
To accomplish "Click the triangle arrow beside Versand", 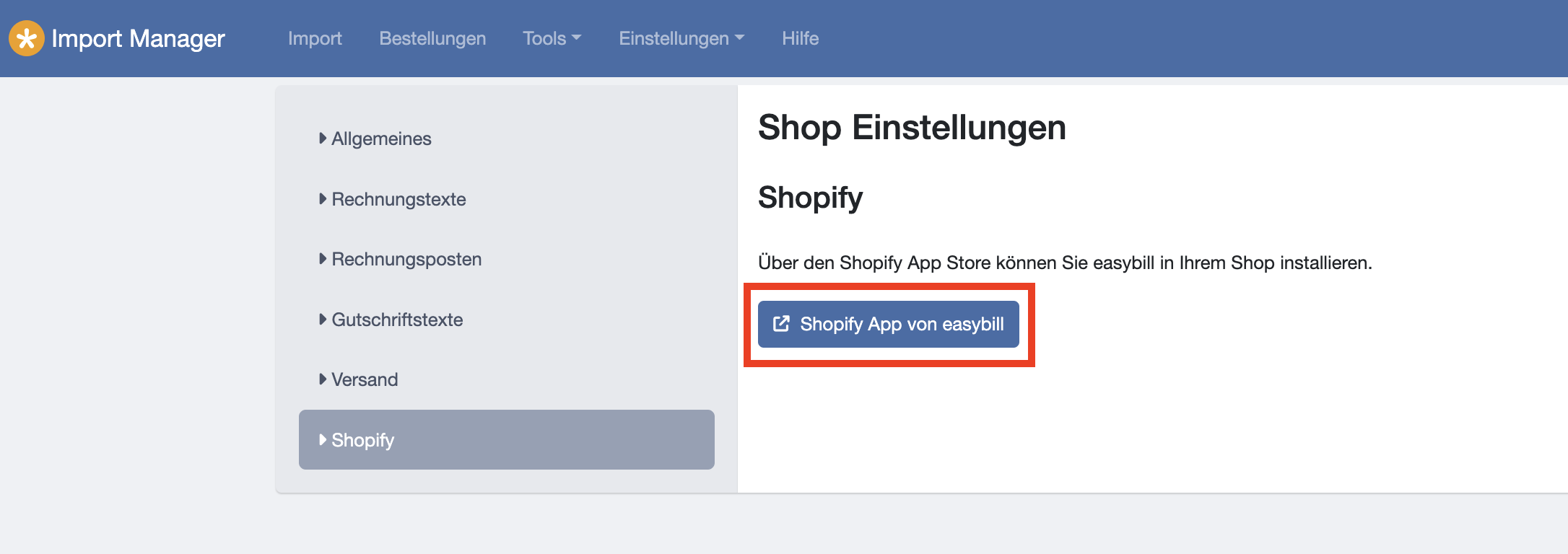I will click(x=323, y=379).
